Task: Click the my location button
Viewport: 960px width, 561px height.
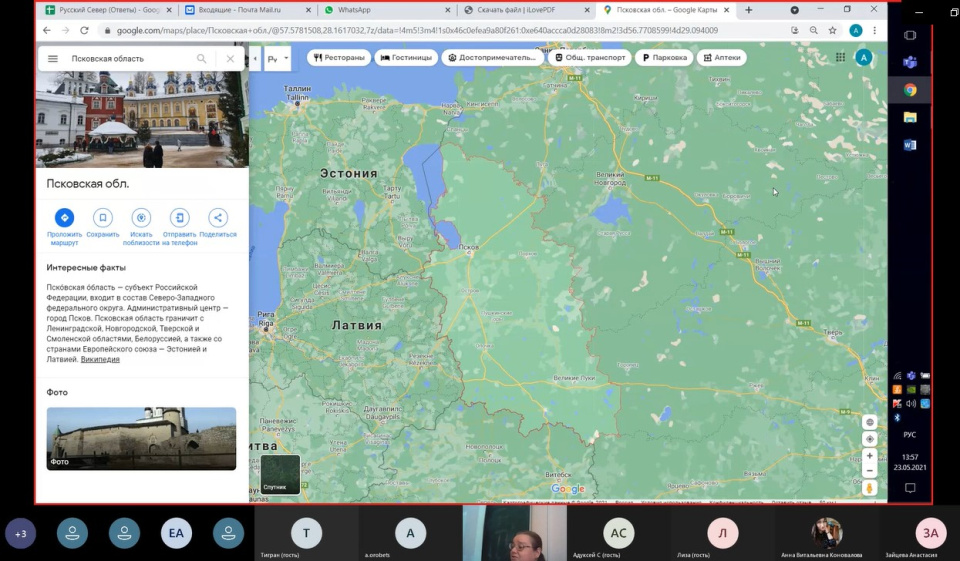Action: click(x=869, y=439)
